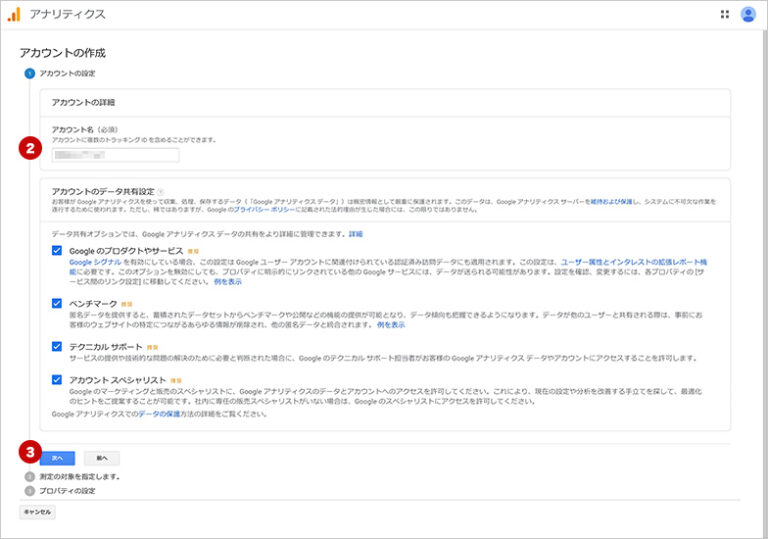The height and width of the screenshot is (539, 768).
Task: Click the アカウントの詳細 section title
Action: 83,102
